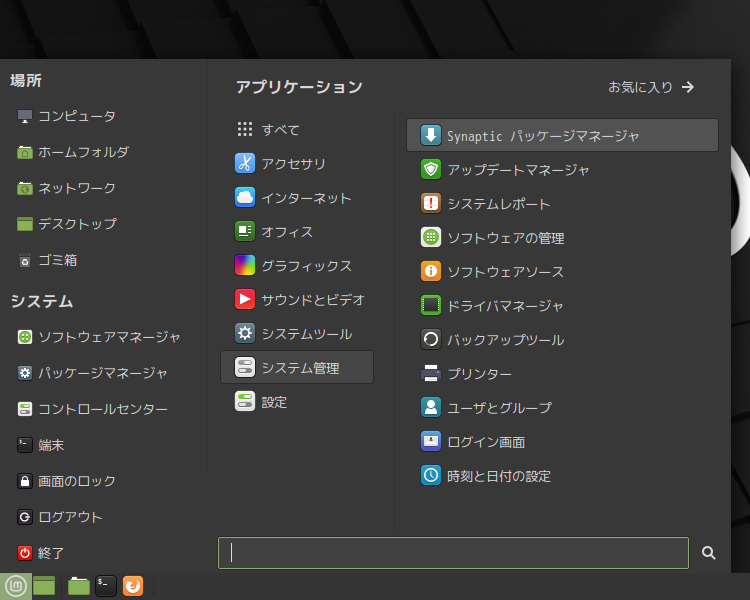
Task: Open プリンター printer icon
Action: 431,373
